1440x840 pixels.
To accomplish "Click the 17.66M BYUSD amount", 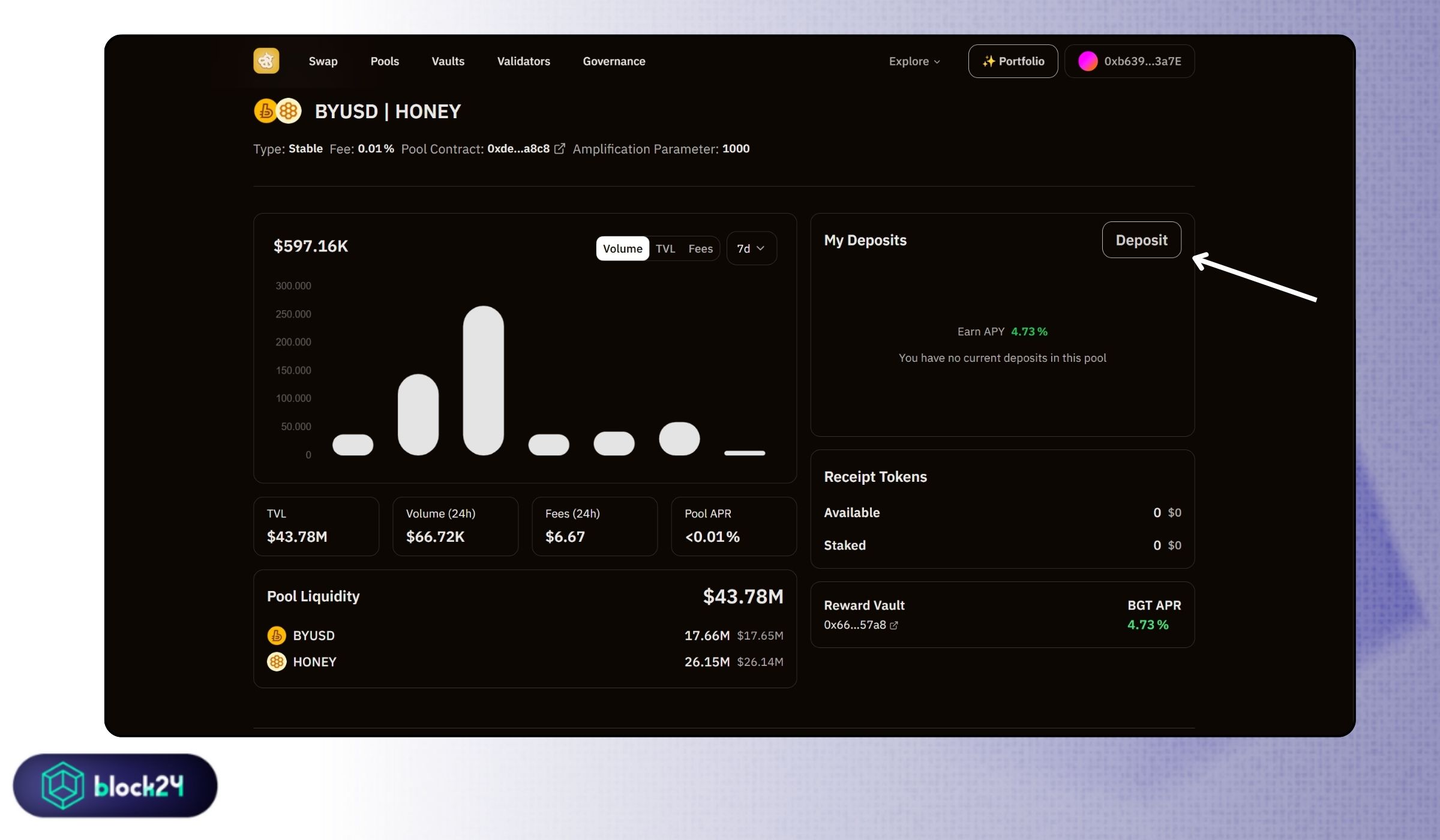I will pos(707,635).
